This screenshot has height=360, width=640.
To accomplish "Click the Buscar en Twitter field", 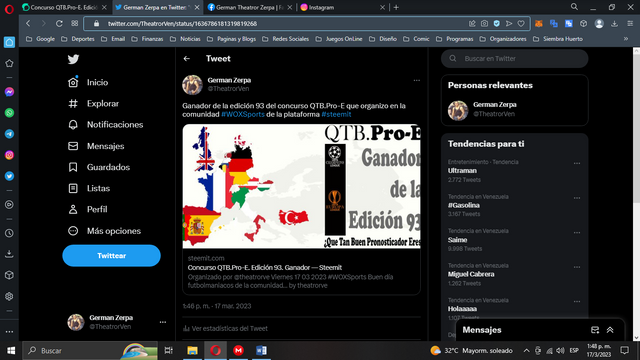I will point(514,59).
